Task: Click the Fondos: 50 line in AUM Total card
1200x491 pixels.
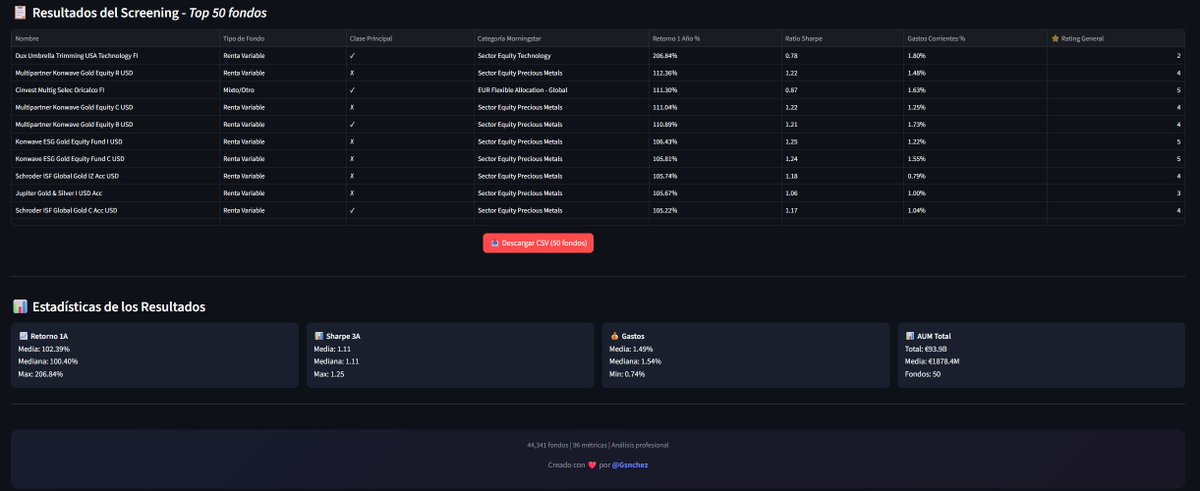Action: click(923, 374)
